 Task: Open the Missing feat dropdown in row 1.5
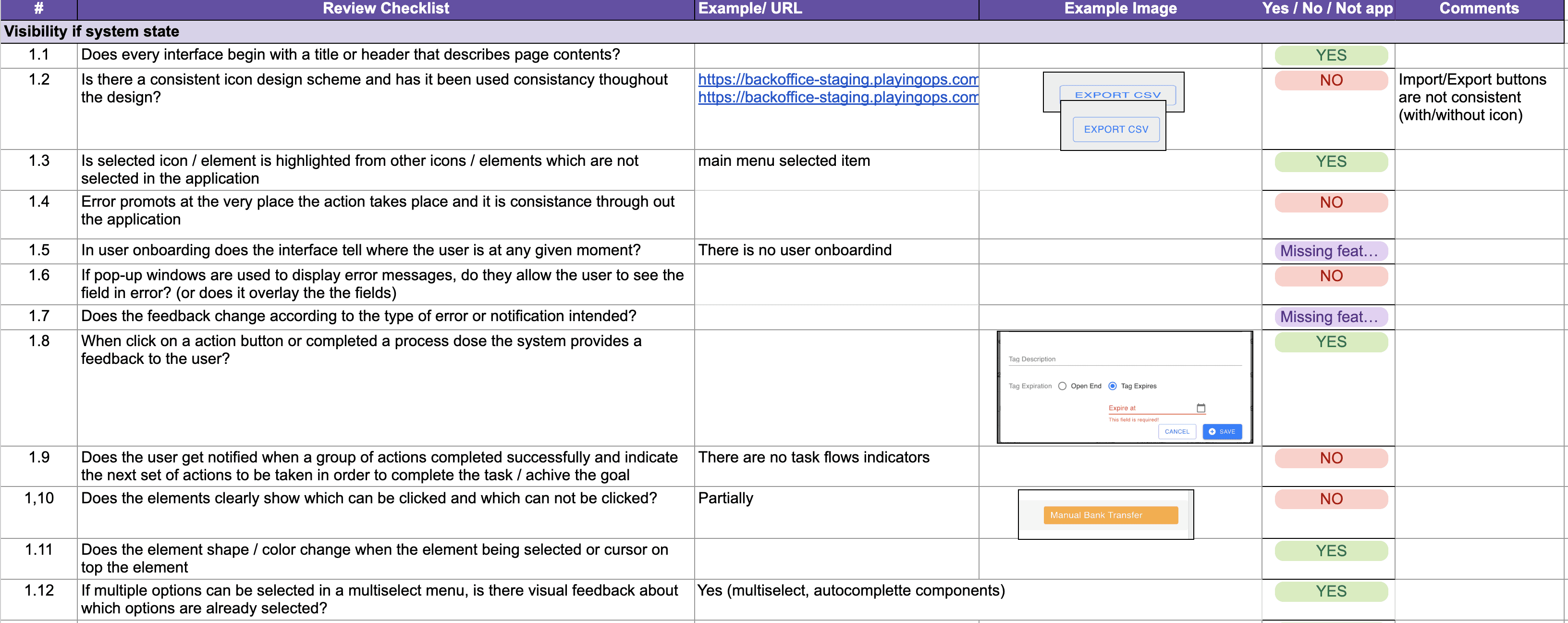click(x=1331, y=251)
